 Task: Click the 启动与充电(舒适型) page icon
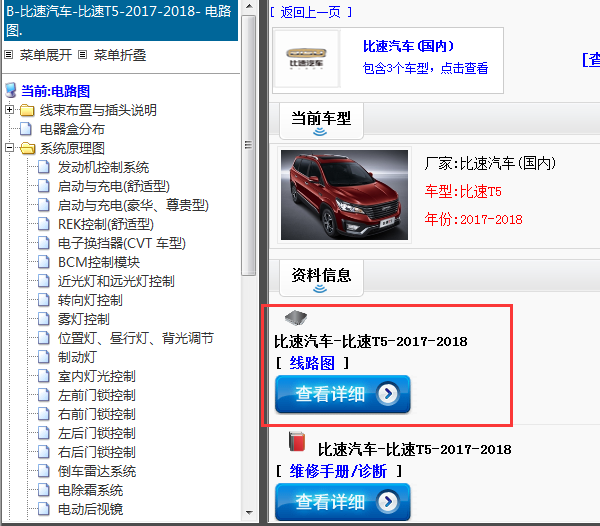click(44, 186)
